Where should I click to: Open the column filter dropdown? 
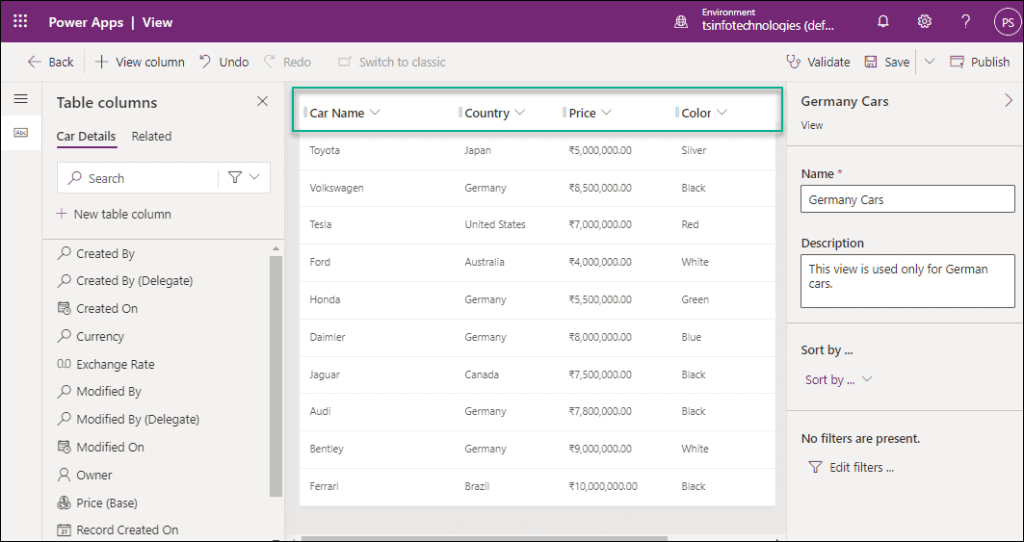[x=244, y=178]
